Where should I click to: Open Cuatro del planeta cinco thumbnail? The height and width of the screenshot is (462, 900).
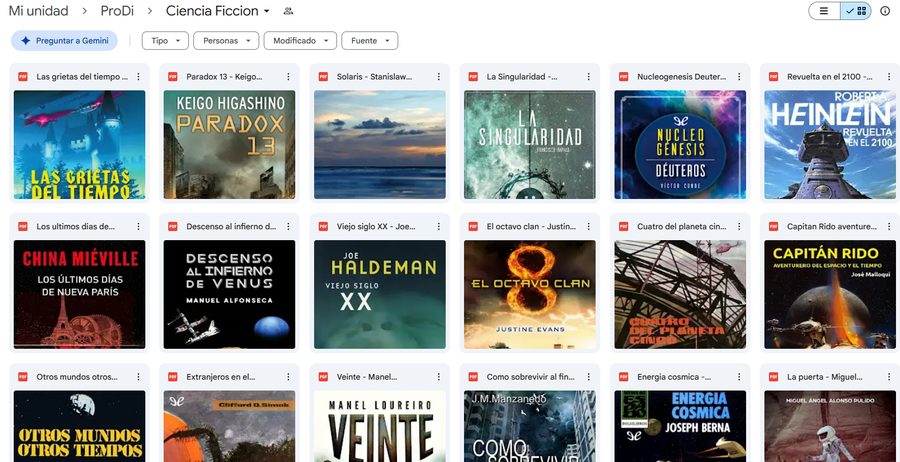tap(680, 294)
